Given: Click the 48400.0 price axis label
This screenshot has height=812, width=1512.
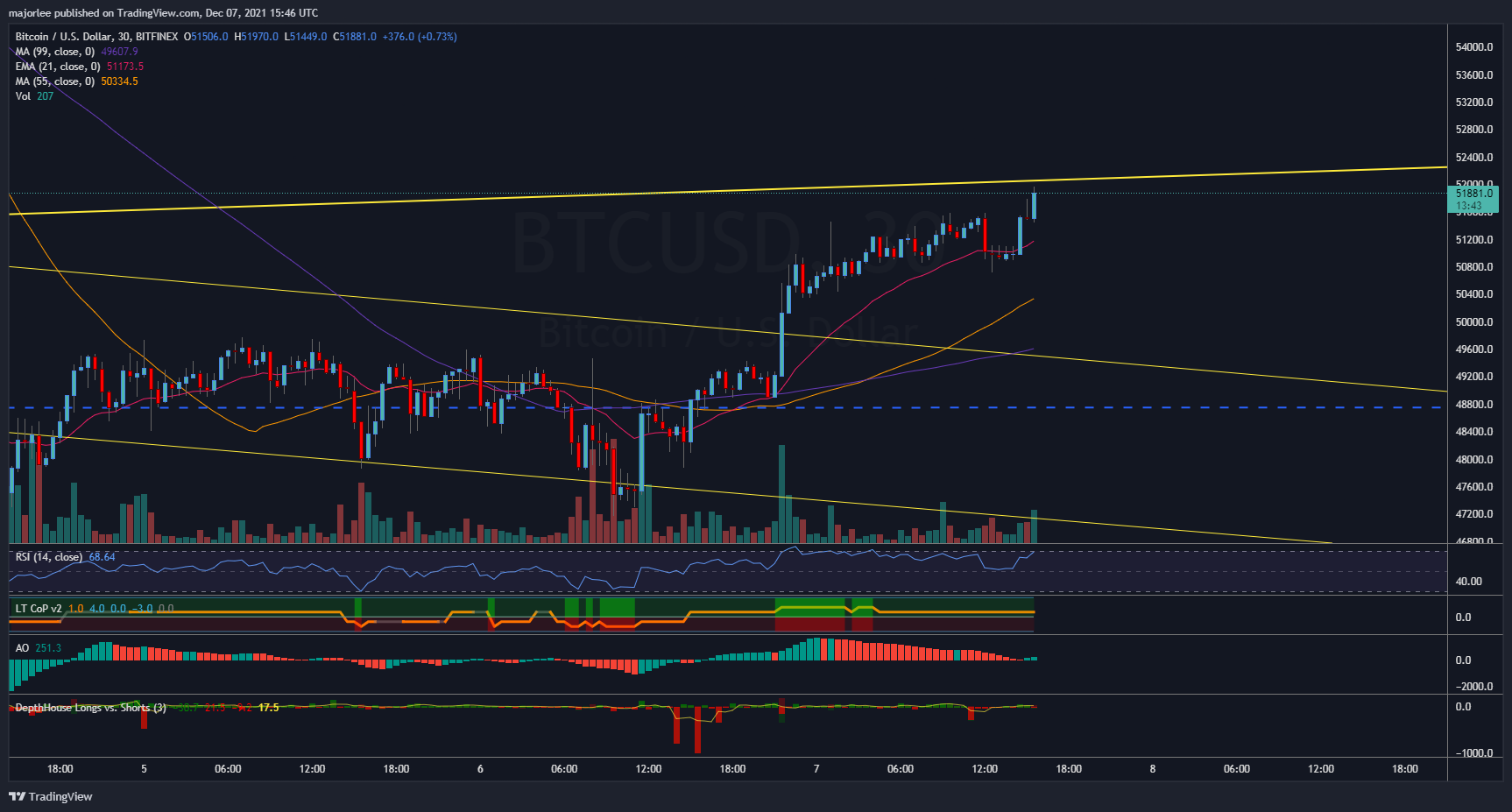Looking at the screenshot, I should click(1474, 432).
